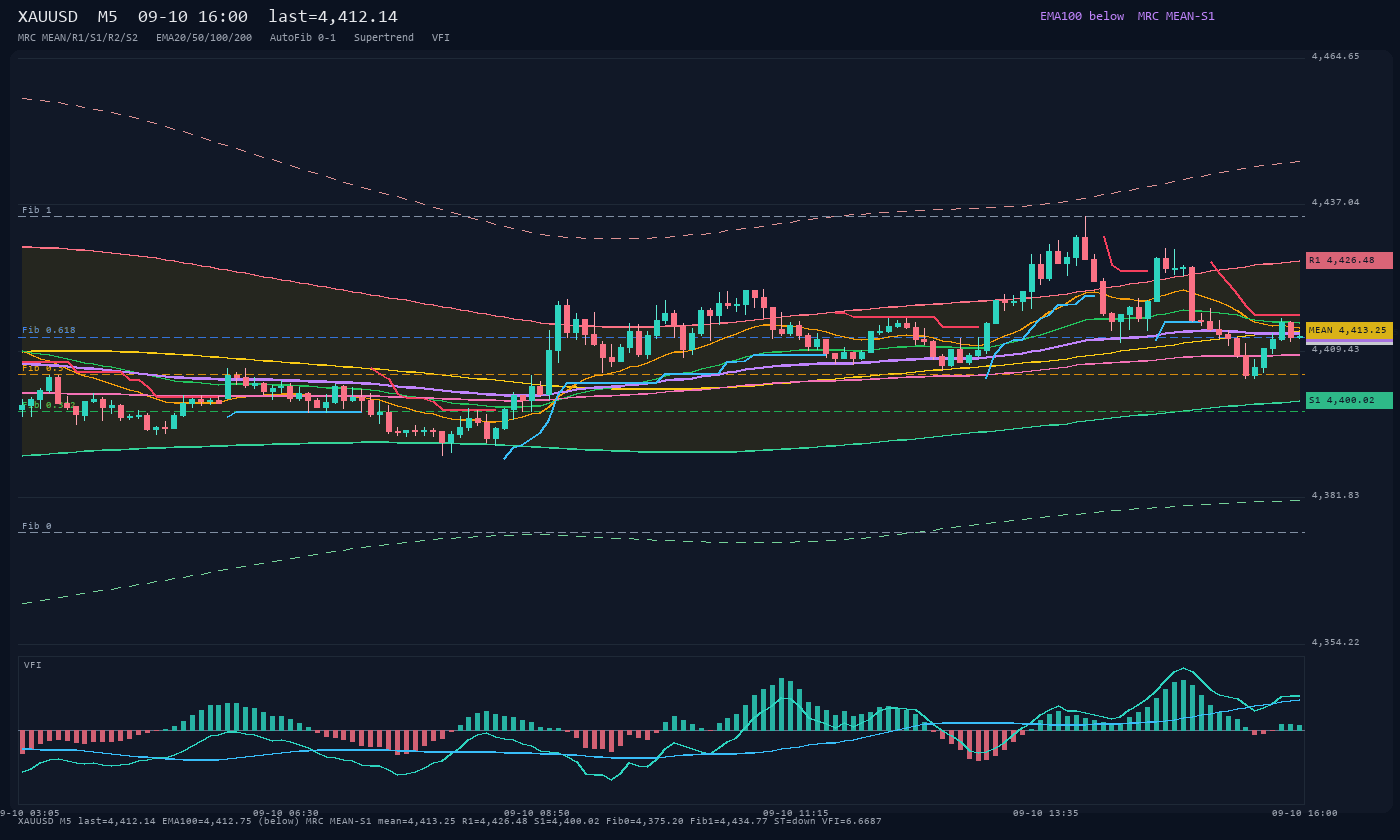1400x840 pixels.
Task: Click the 'MRC MEAN-S1' label at top right
Action: [x=1176, y=16]
